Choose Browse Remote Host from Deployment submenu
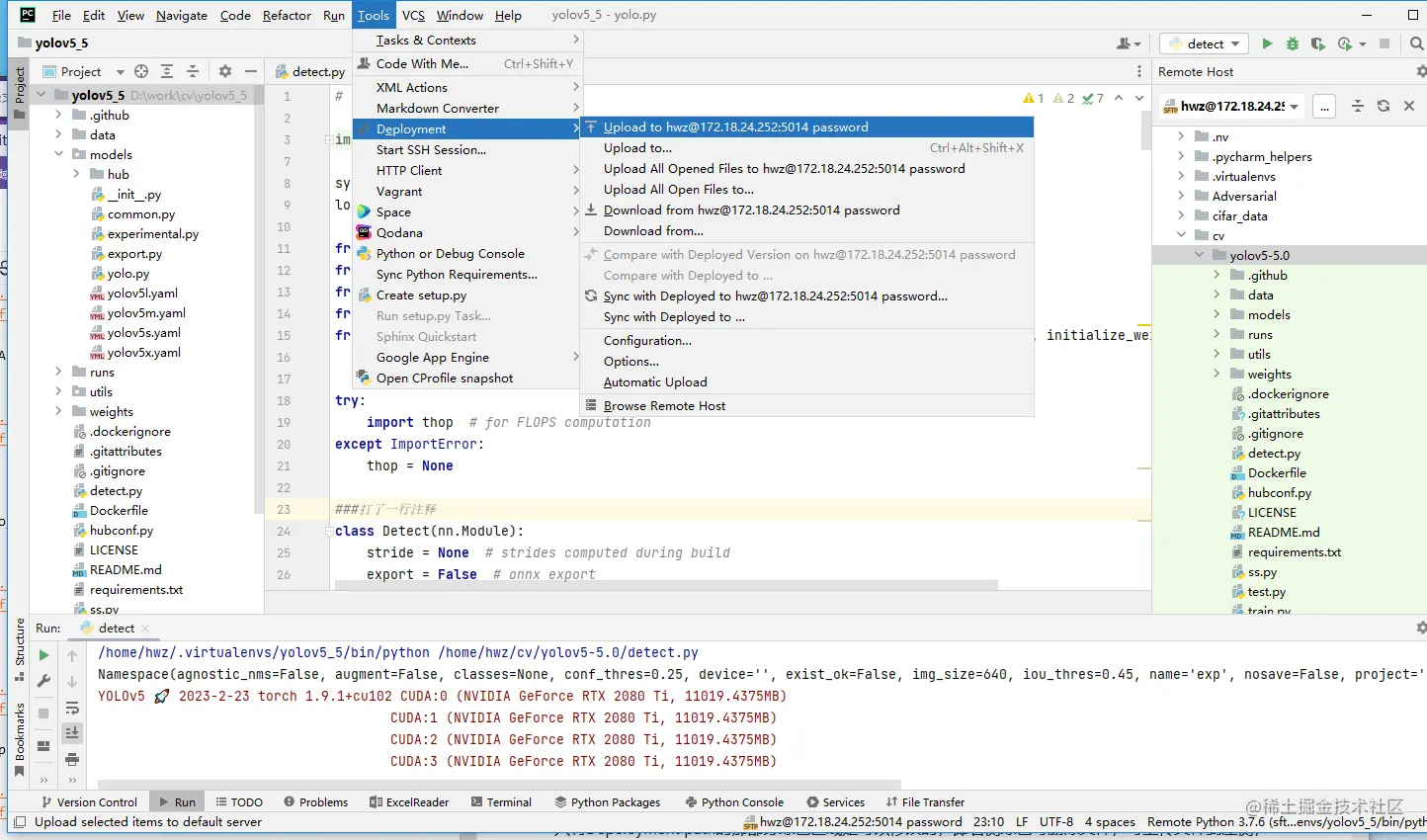 [x=664, y=406]
